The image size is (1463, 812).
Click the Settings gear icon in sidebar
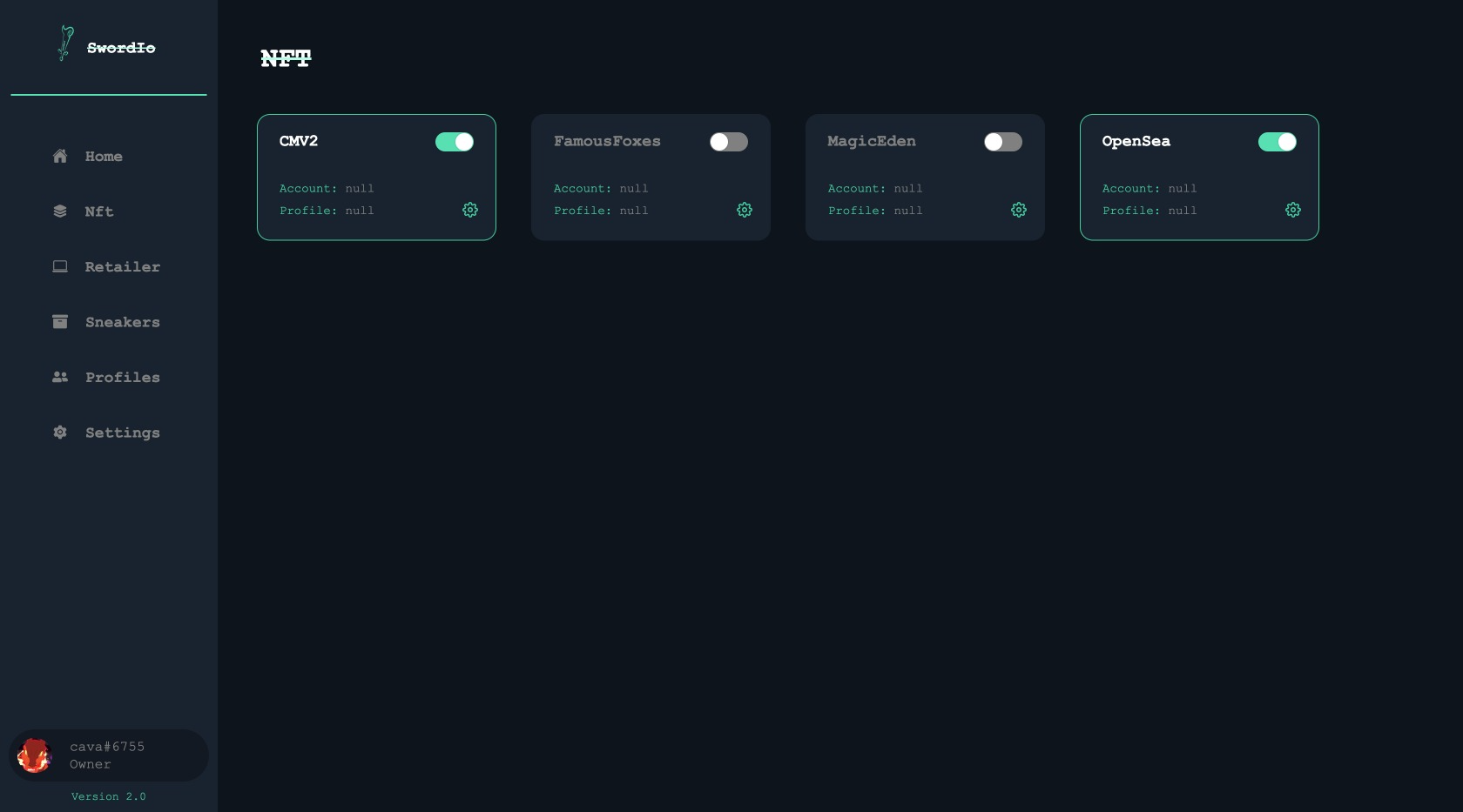tap(60, 433)
